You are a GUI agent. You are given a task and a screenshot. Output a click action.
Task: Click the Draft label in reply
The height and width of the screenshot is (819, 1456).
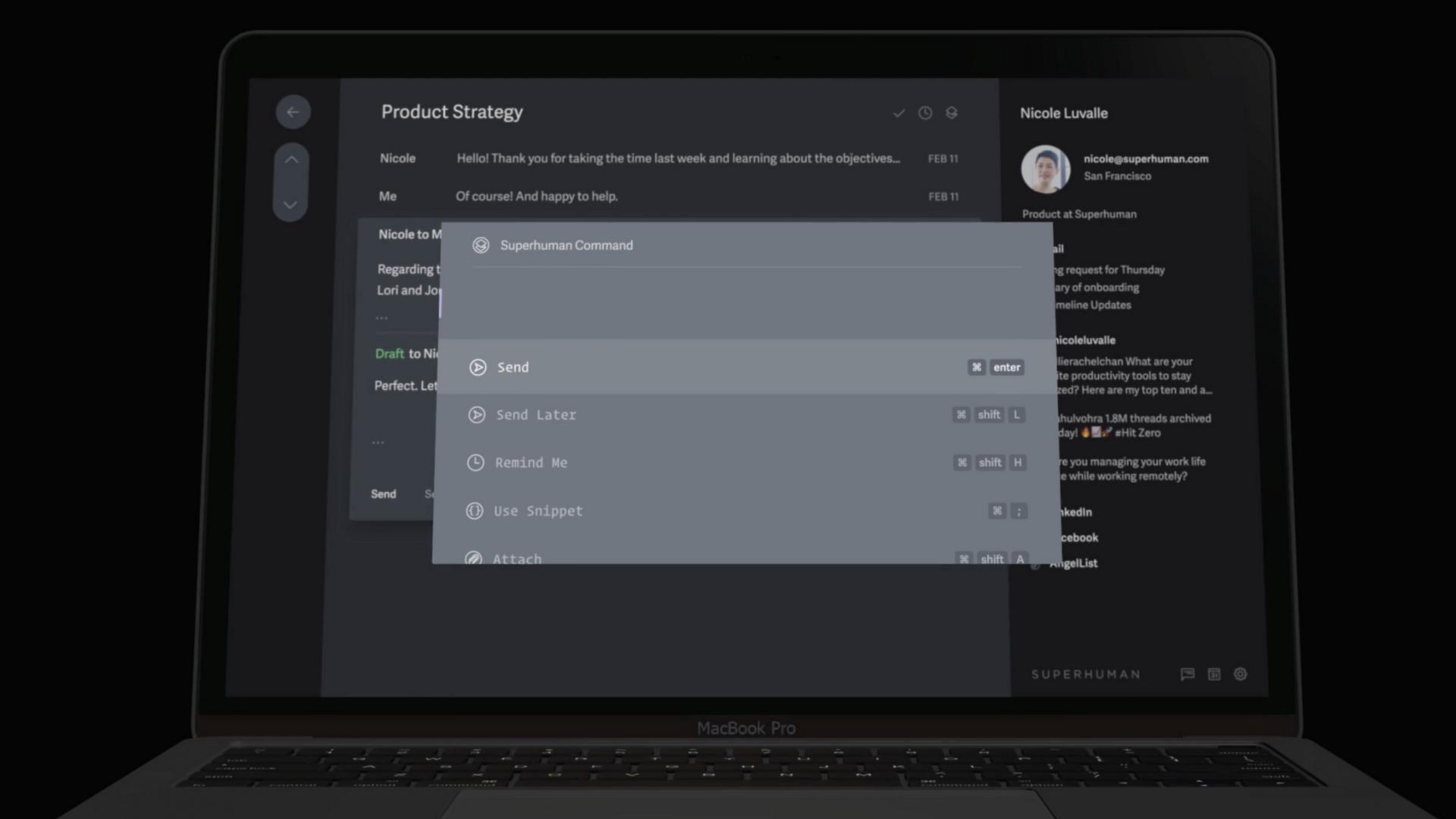(x=390, y=353)
